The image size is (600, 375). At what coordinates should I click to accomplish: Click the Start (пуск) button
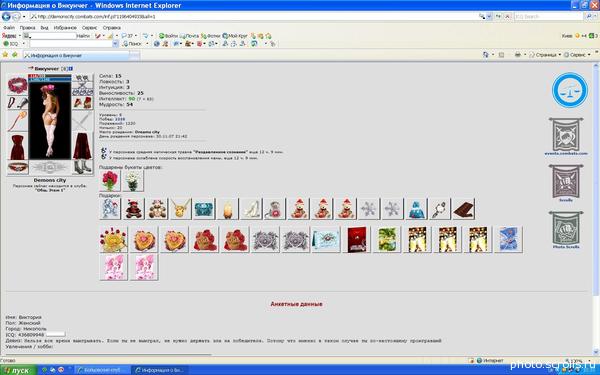coord(18,370)
